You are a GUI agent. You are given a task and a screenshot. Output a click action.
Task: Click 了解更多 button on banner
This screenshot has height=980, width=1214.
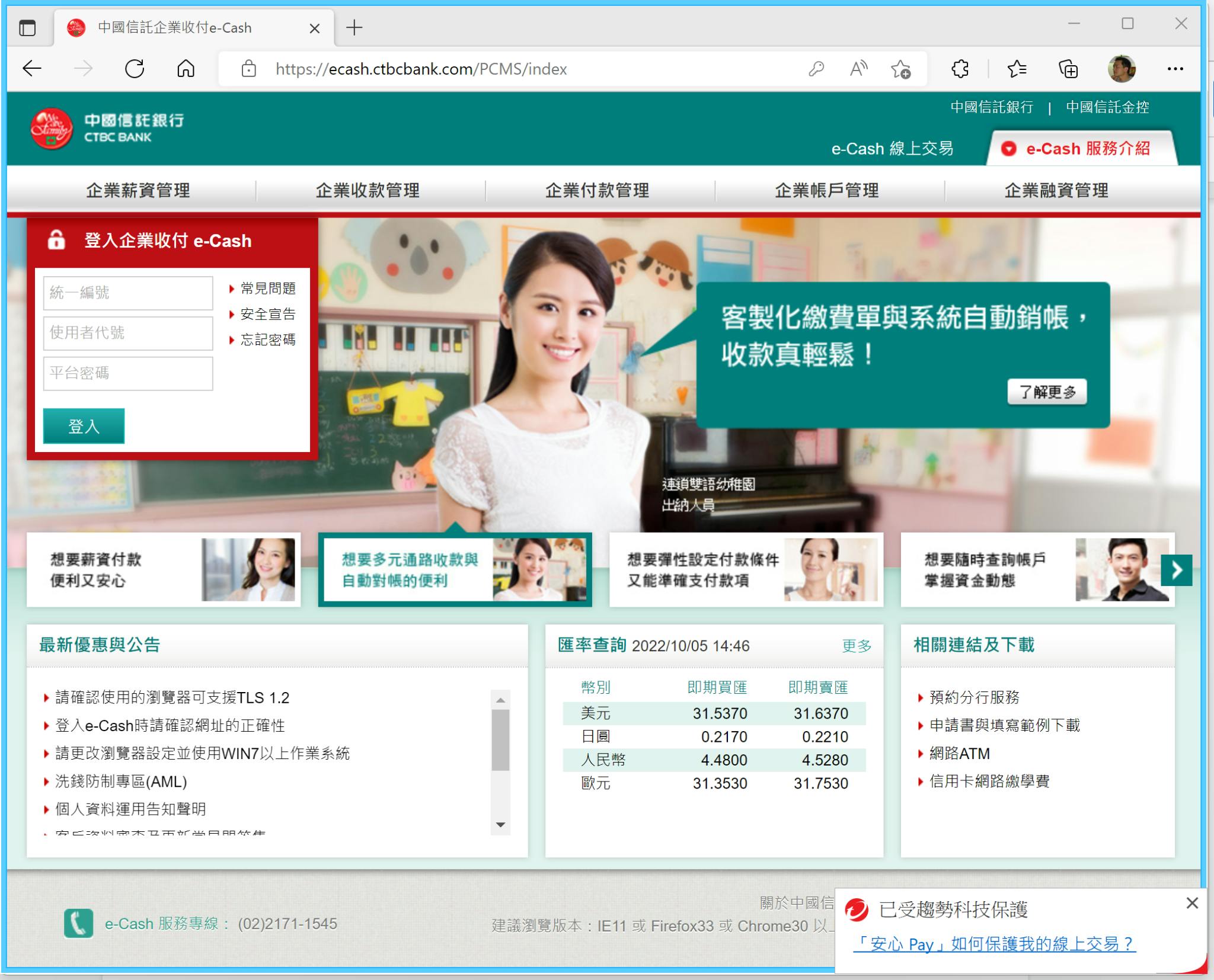point(1047,392)
